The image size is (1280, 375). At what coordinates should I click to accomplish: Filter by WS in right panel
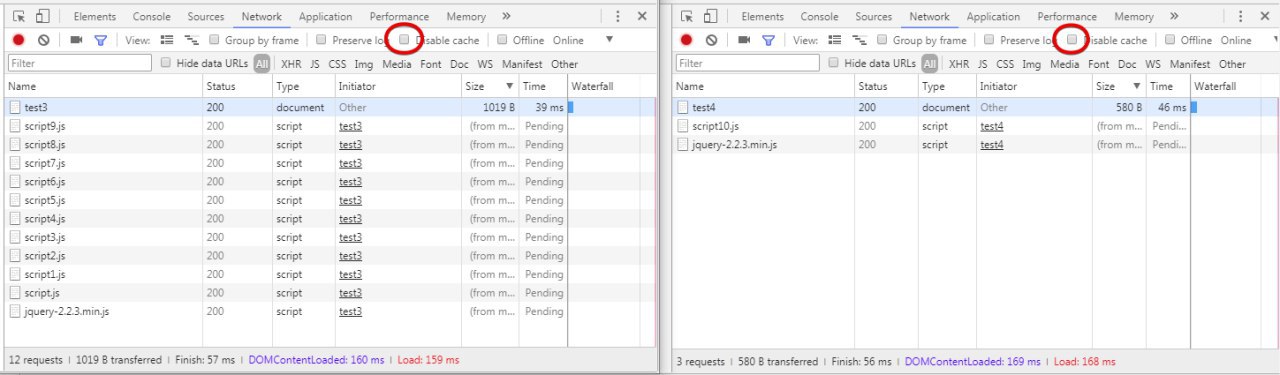click(x=1153, y=64)
